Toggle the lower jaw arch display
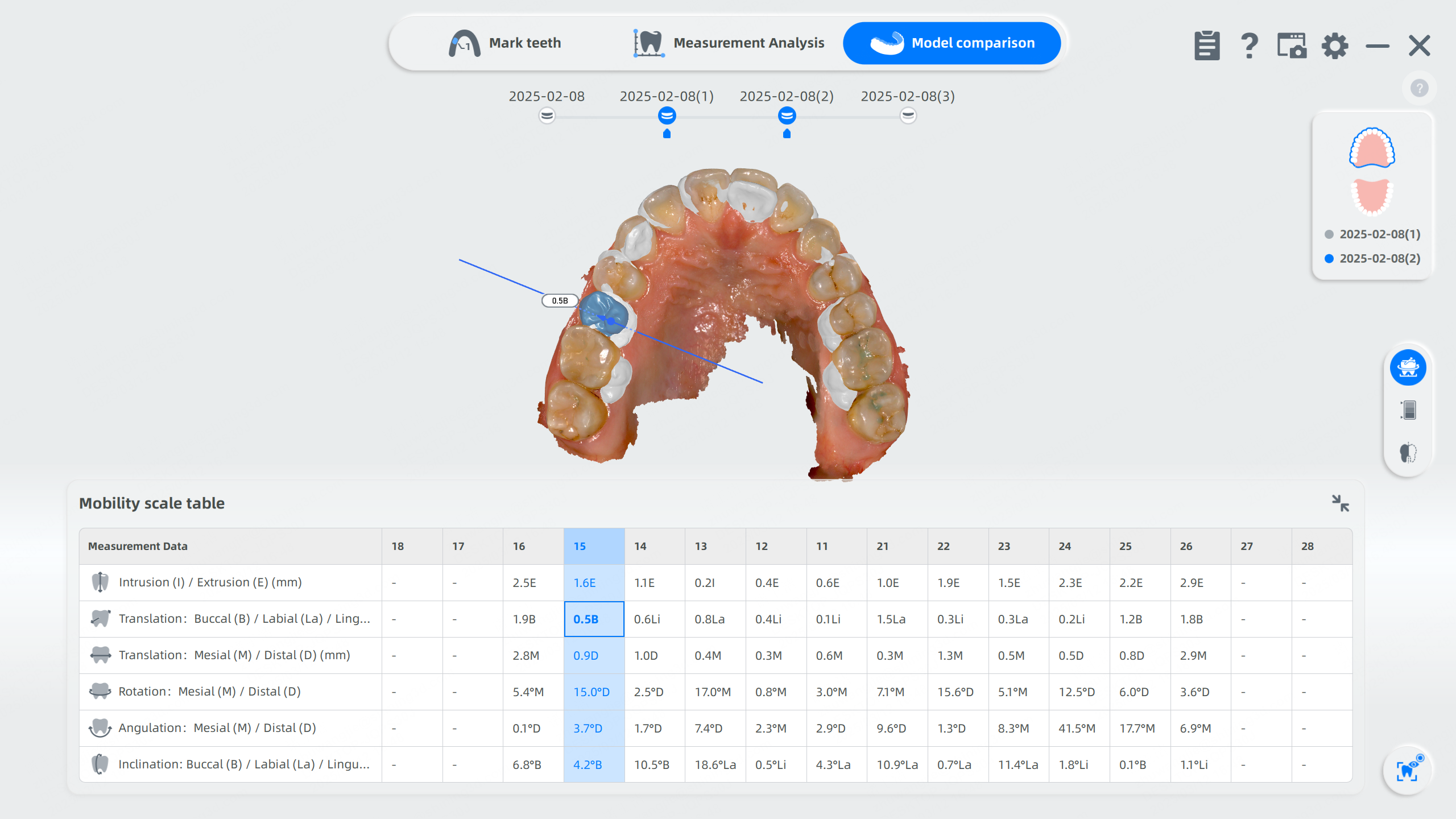This screenshot has height=819, width=1456. point(1372,197)
